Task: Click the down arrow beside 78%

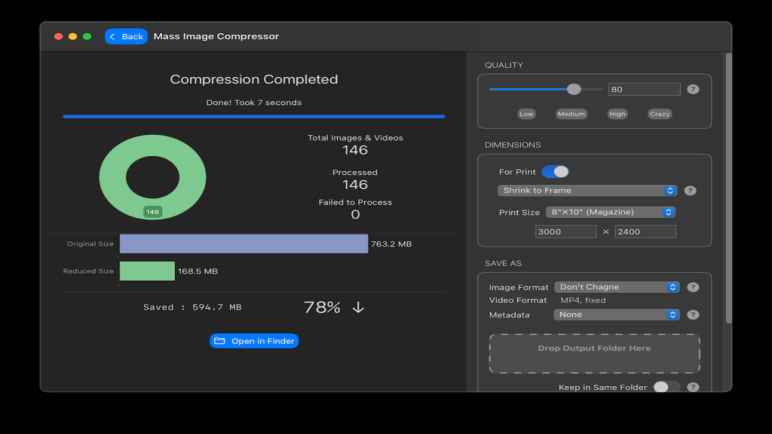Action: pyautogui.click(x=358, y=308)
